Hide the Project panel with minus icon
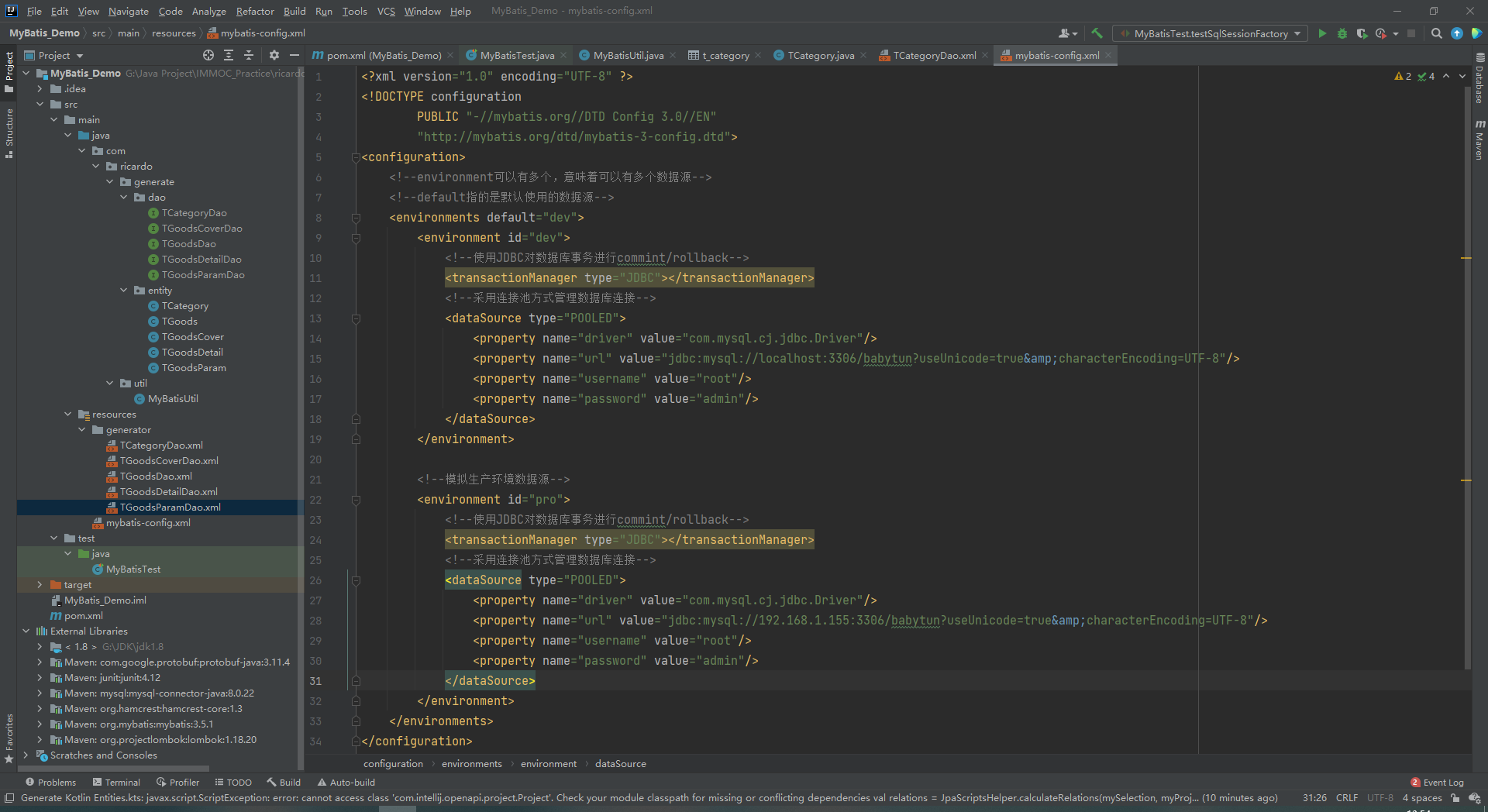Viewport: 1488px width, 812px height. coord(294,55)
